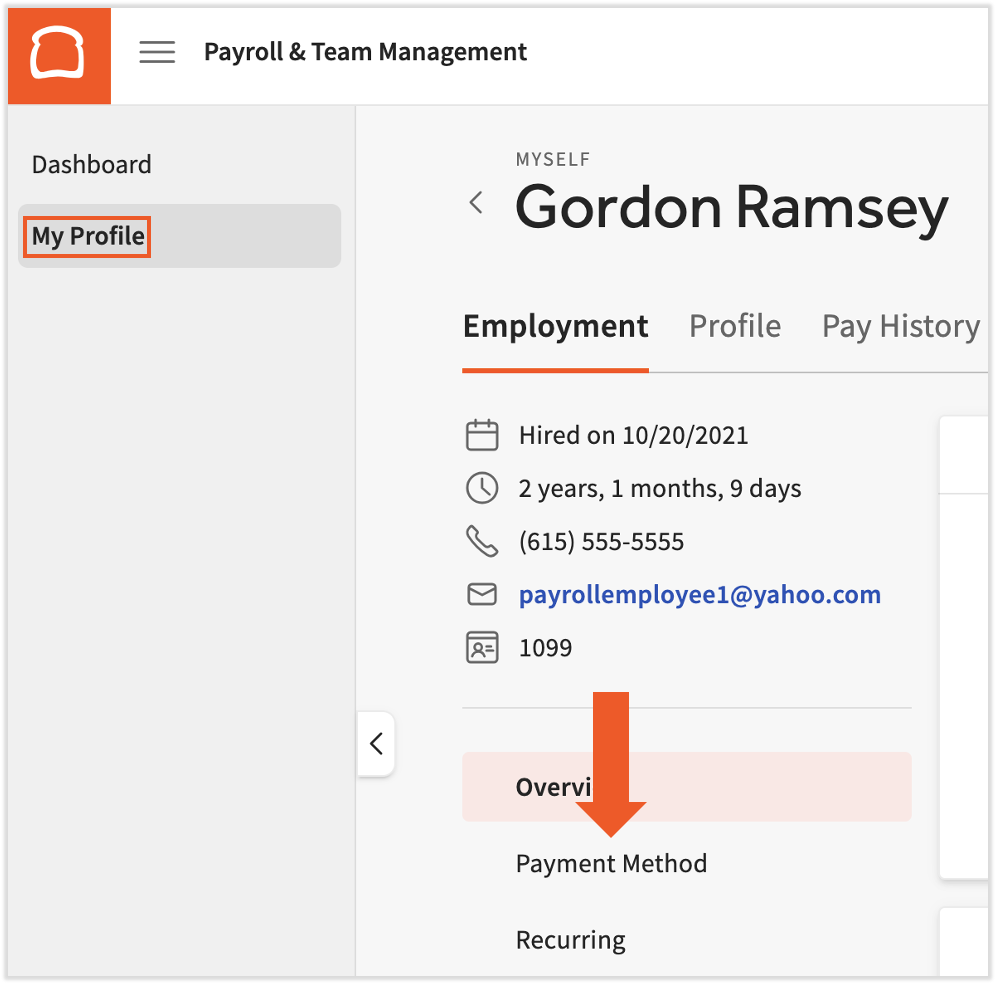The width and height of the screenshot is (1000, 984).
Task: Click the calendar icon beside the hire date
Action: 482,435
